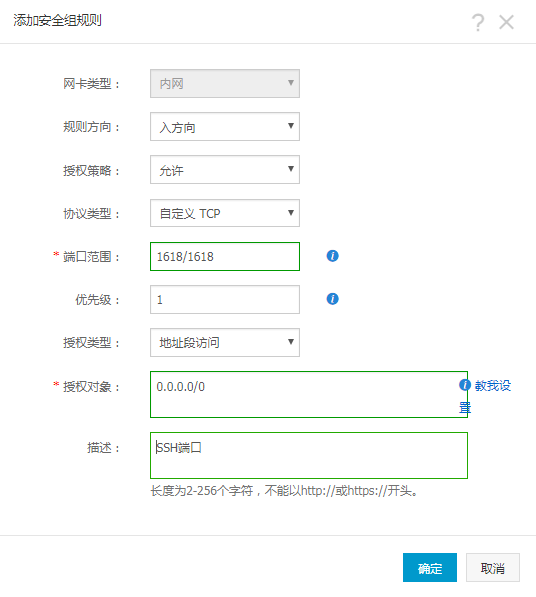
Task: Focus the 描述 textarea with SSH端口
Action: (x=309, y=455)
